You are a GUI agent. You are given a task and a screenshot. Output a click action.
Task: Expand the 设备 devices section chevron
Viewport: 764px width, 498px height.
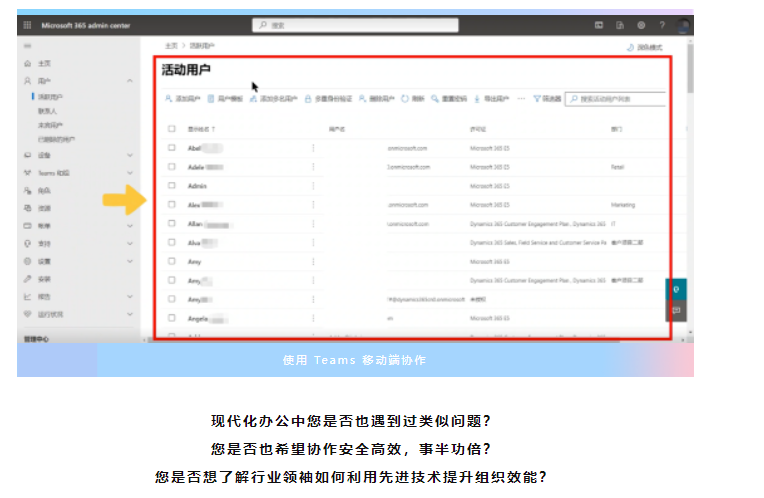tap(130, 155)
